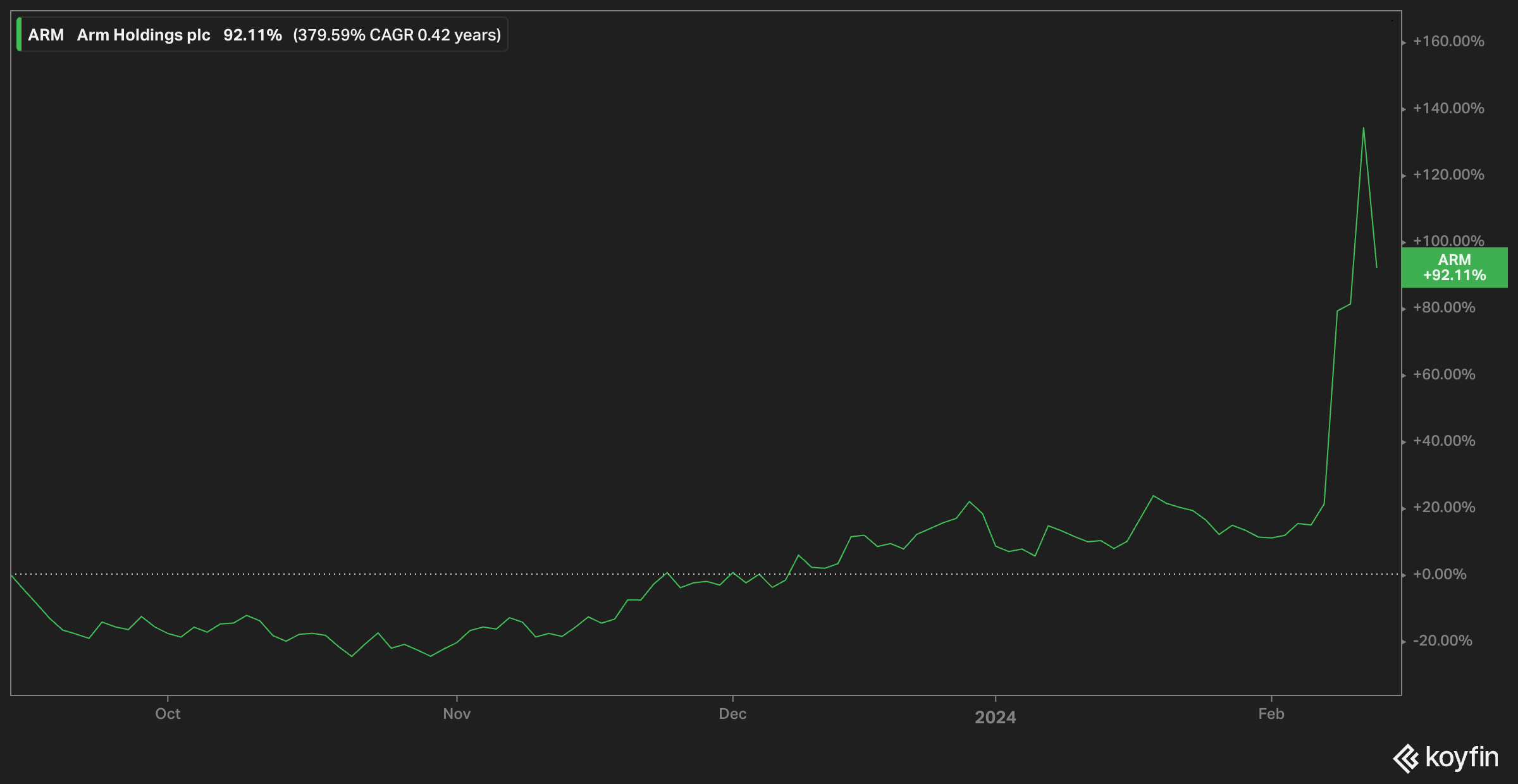Click the +160.00% y-axis label
The height and width of the screenshot is (784, 1518).
[1448, 42]
